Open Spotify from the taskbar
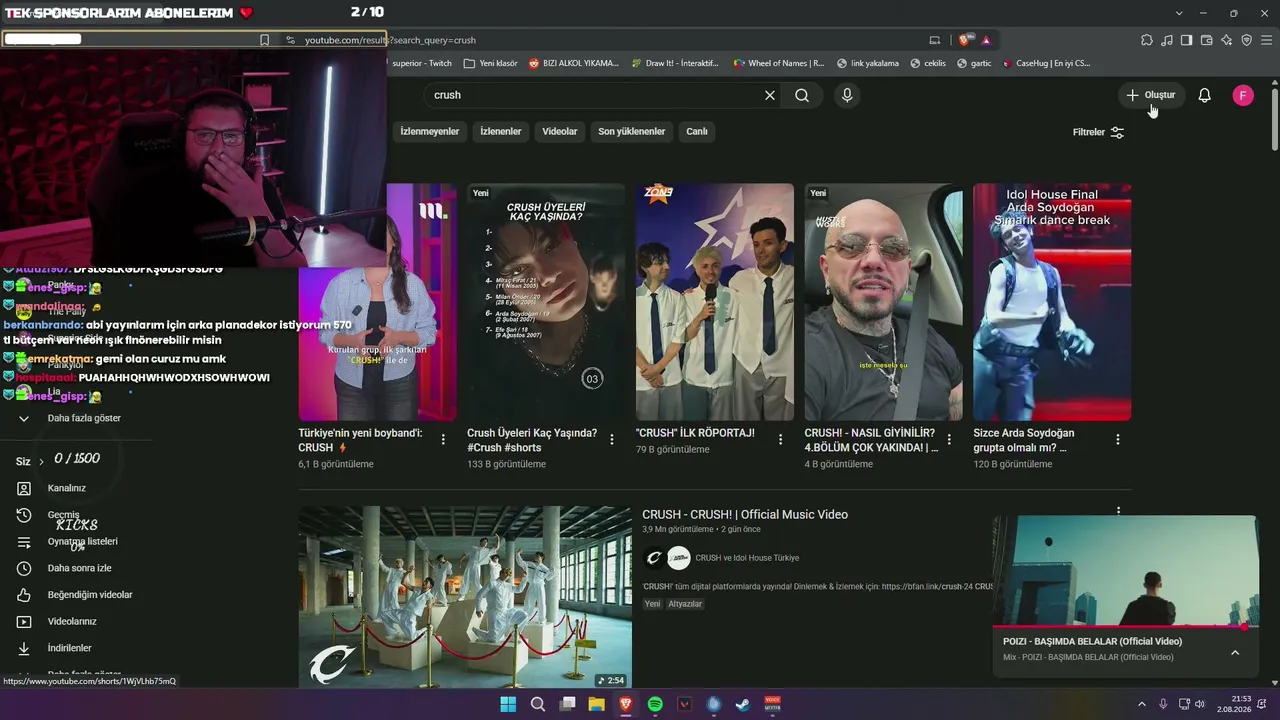1280x720 pixels. tap(655, 704)
